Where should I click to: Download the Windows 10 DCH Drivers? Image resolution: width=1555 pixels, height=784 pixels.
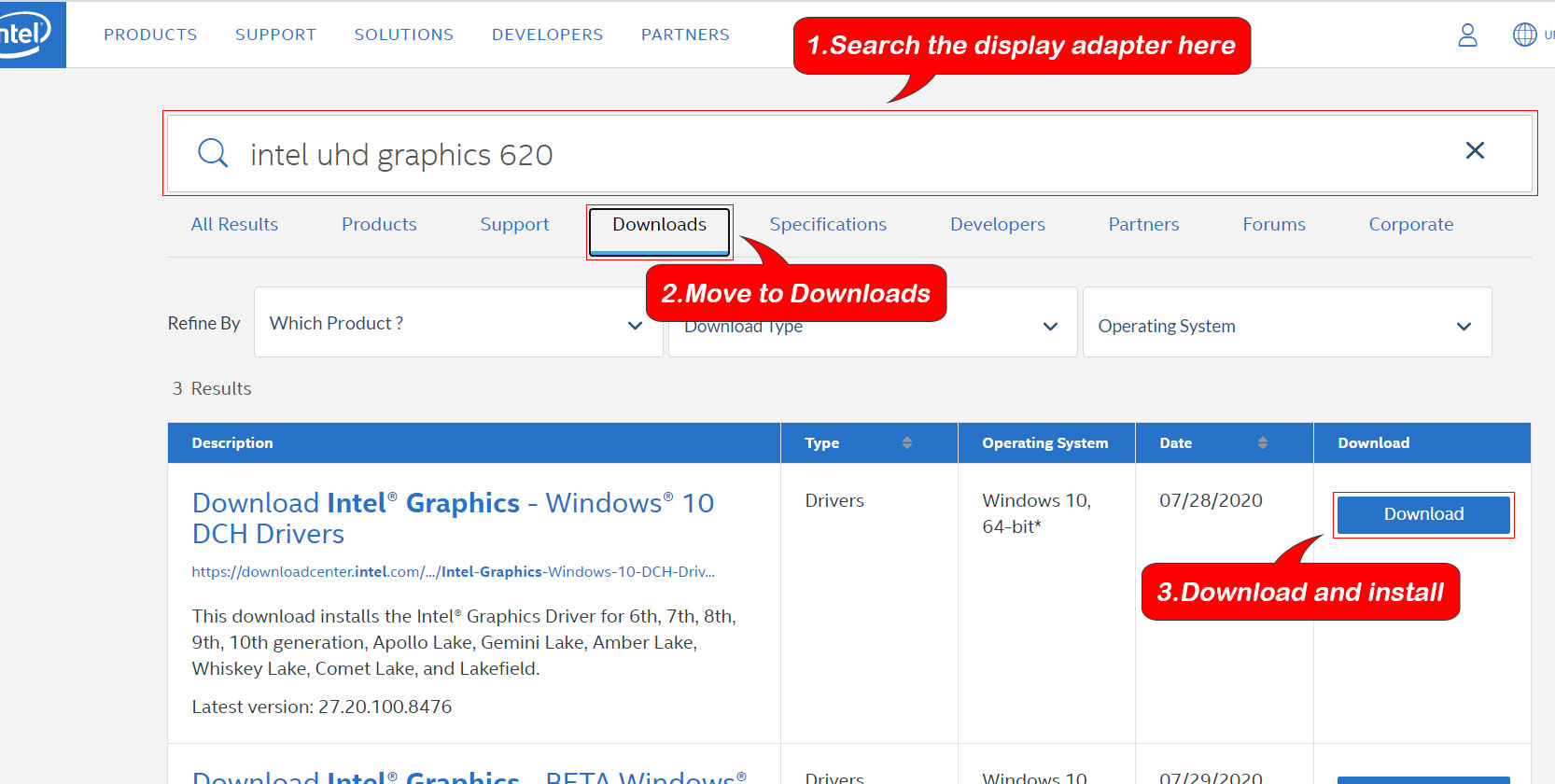pyautogui.click(x=1423, y=514)
